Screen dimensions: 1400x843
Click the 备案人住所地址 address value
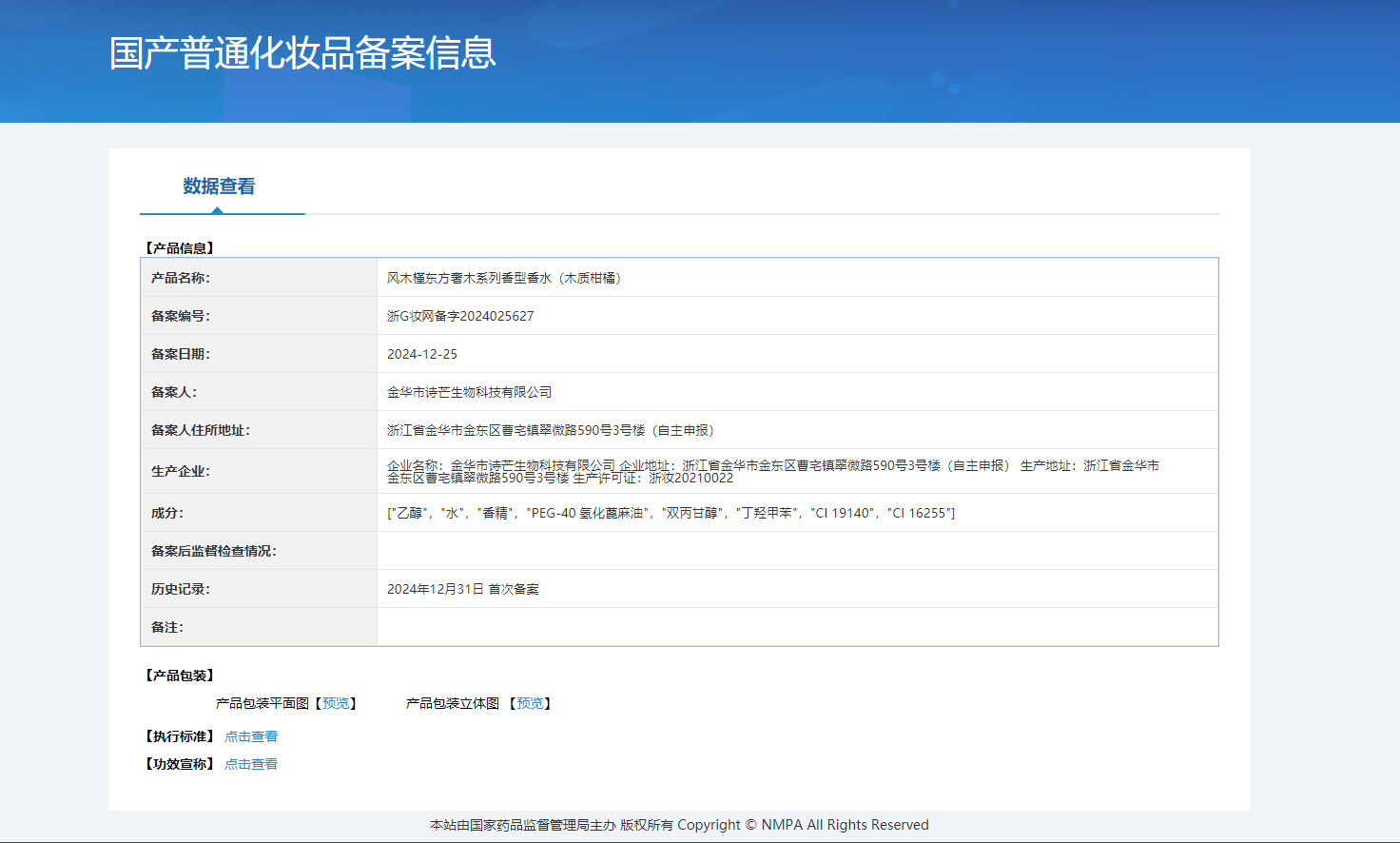[550, 430]
